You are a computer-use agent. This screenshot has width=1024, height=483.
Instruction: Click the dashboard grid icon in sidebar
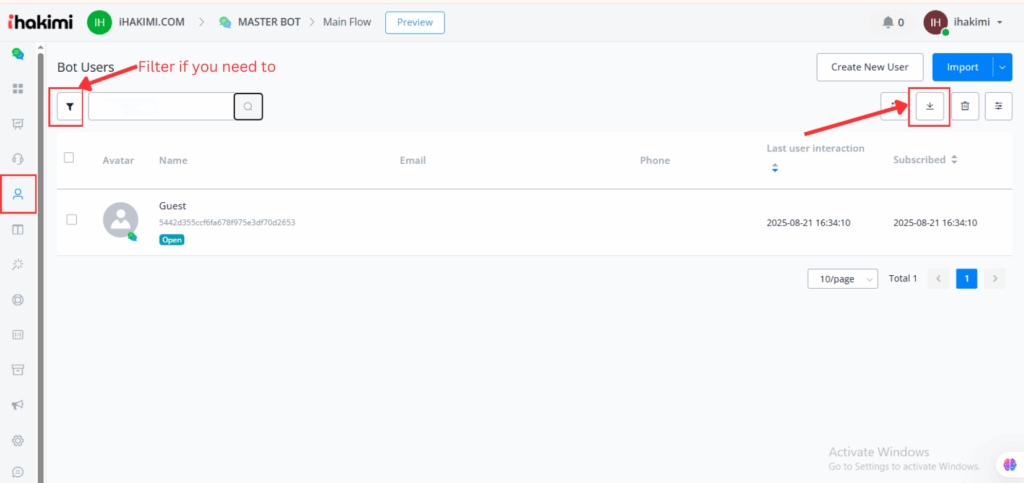click(18, 89)
